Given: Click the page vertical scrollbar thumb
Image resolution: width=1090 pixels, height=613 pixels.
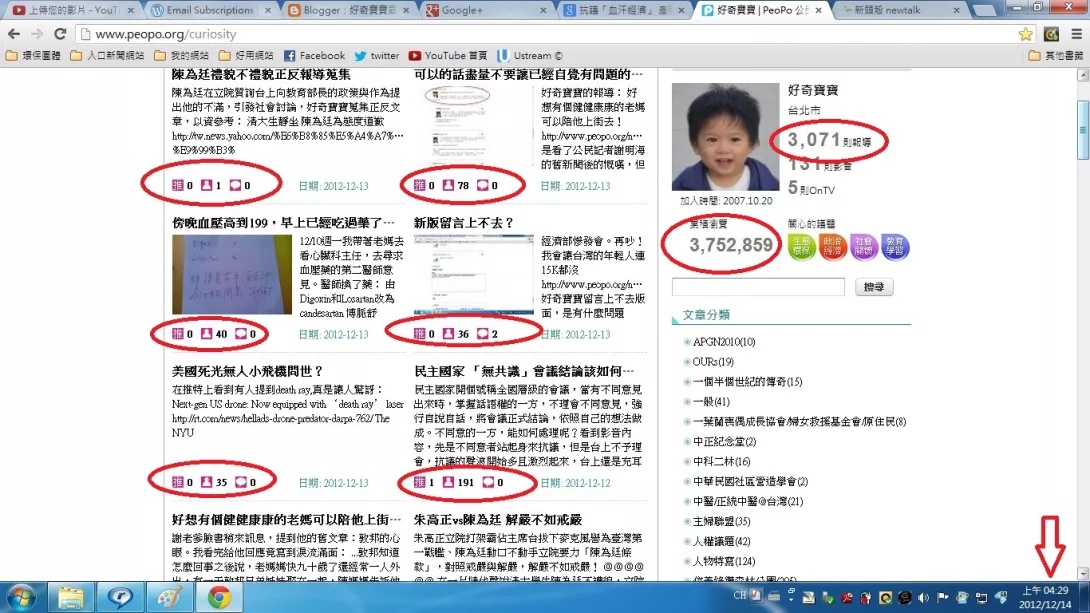Looking at the screenshot, I should coord(1082,130).
